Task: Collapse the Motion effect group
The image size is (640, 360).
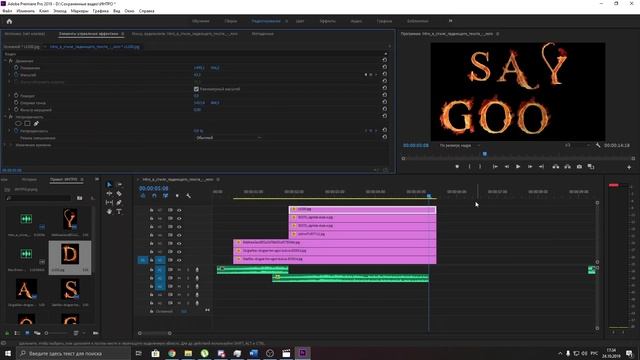Action: pyautogui.click(x=5, y=60)
